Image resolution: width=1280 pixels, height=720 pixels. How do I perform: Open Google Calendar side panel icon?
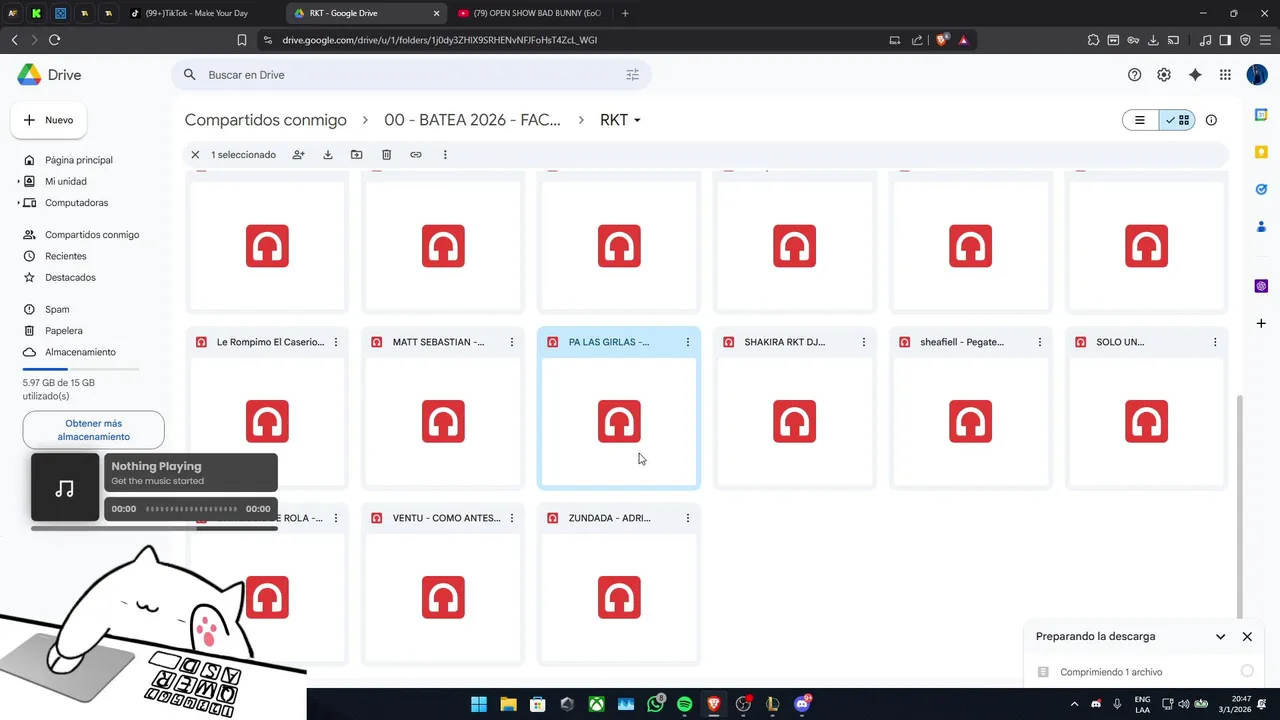(1261, 115)
